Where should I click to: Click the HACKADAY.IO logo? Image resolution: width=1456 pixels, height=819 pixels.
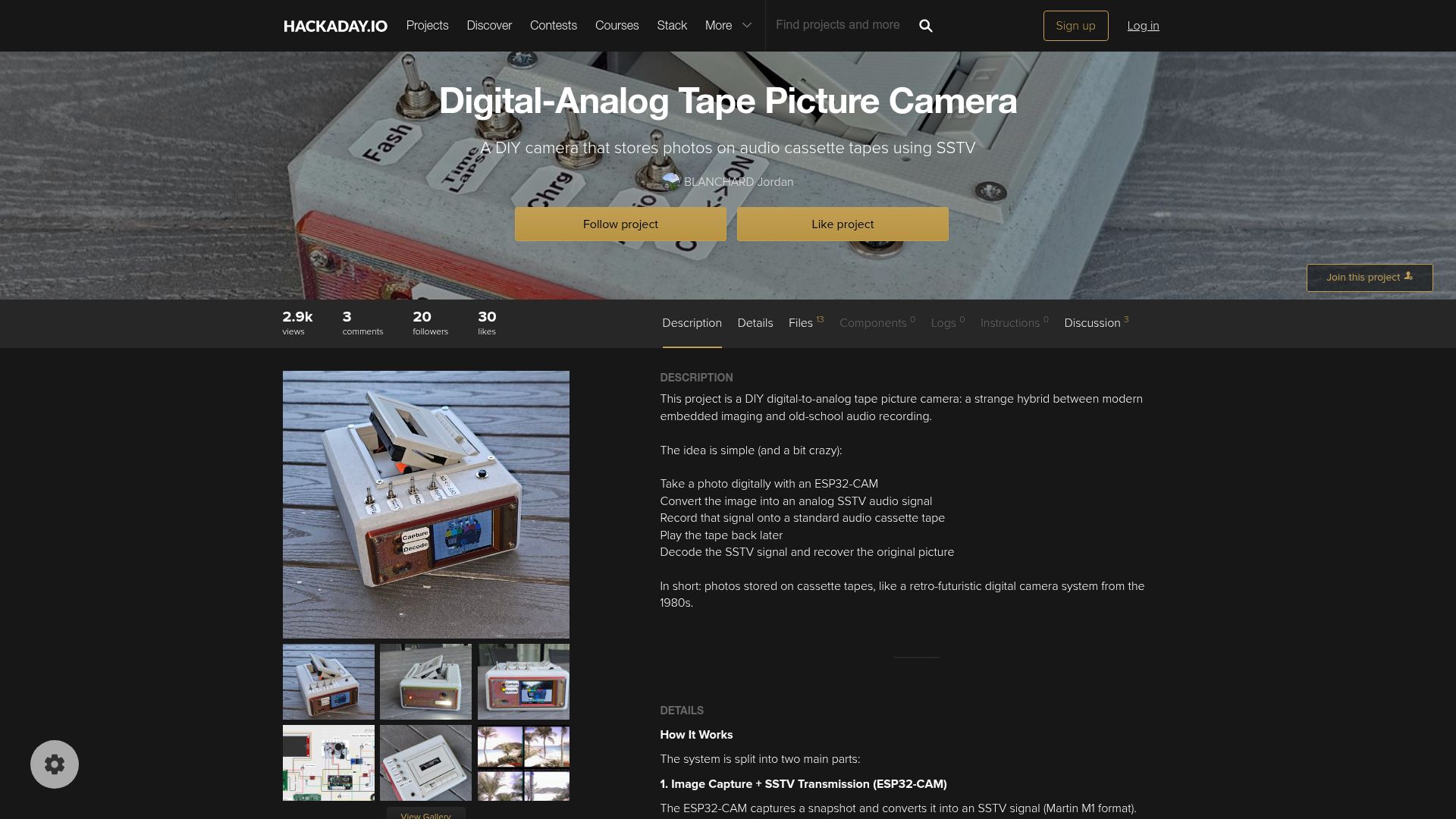[x=335, y=26]
